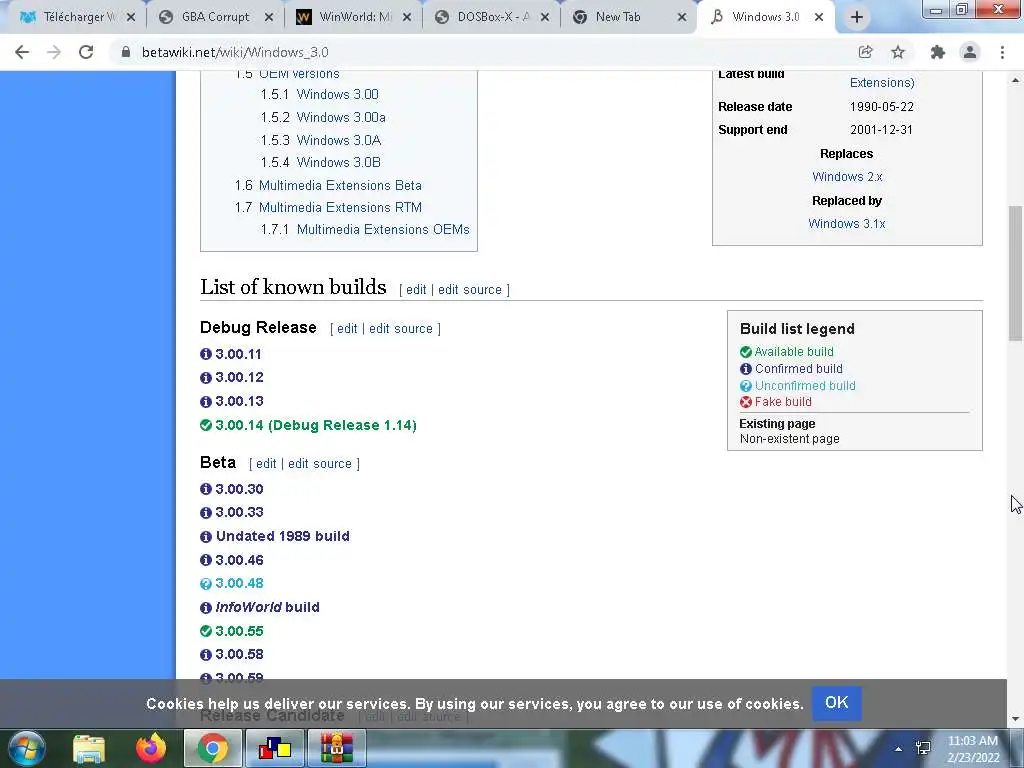
Task: Launch Firefox from the taskbar
Action: click(x=151, y=748)
